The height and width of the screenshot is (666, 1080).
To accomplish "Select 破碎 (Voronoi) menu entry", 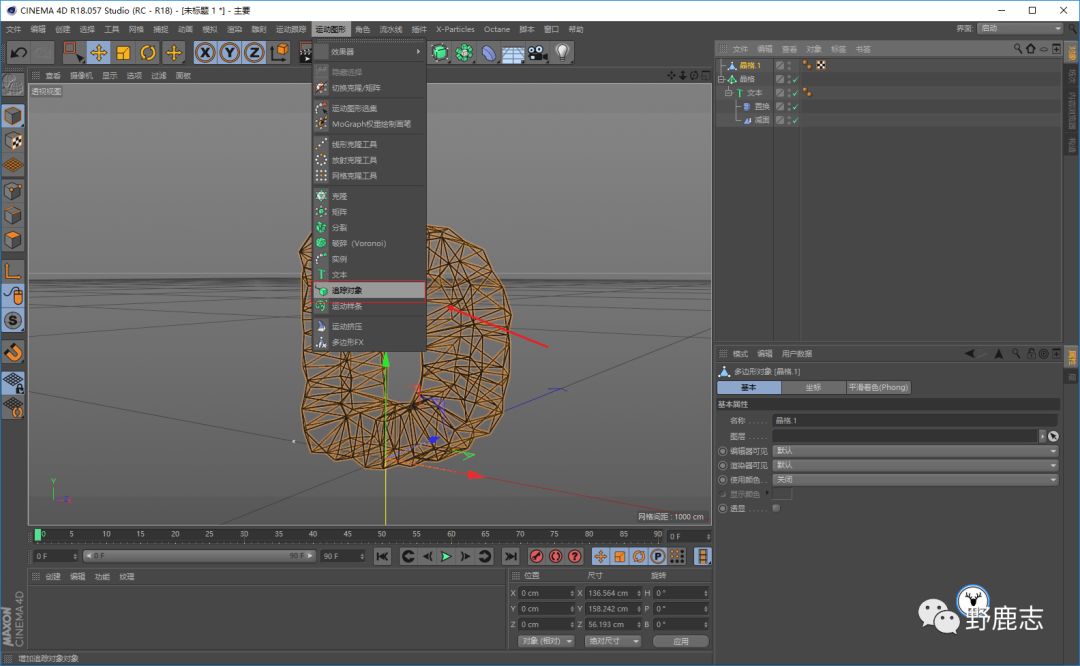I will tap(369, 243).
